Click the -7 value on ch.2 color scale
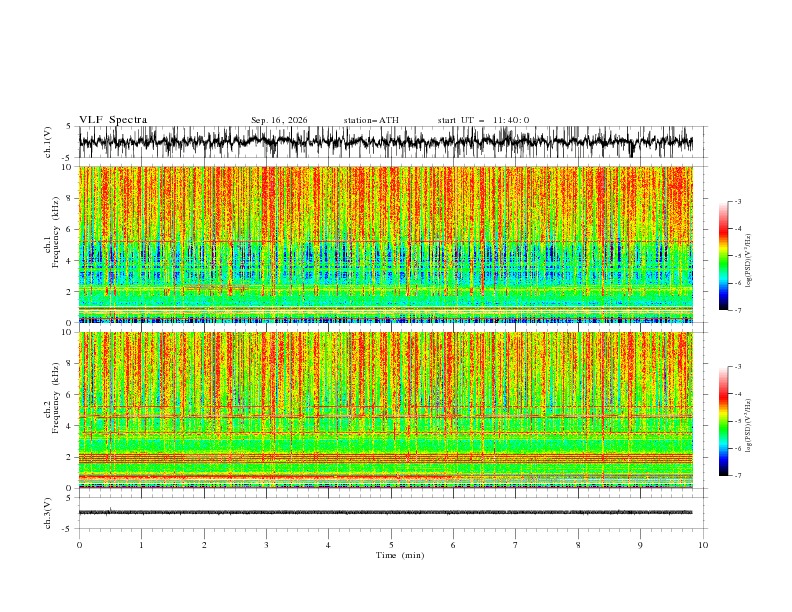This screenshot has width=792, height=612. [x=737, y=476]
